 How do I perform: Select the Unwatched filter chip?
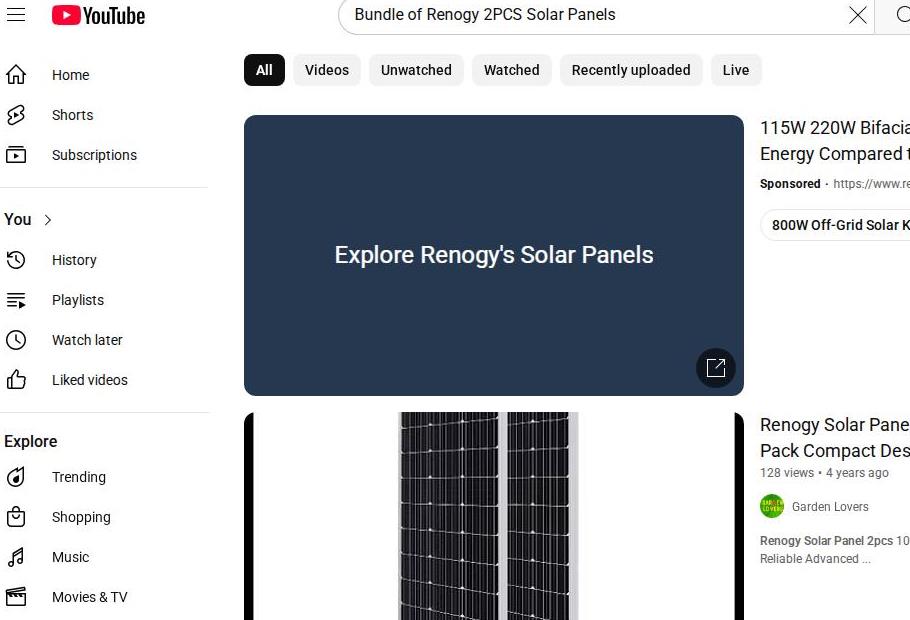(416, 70)
